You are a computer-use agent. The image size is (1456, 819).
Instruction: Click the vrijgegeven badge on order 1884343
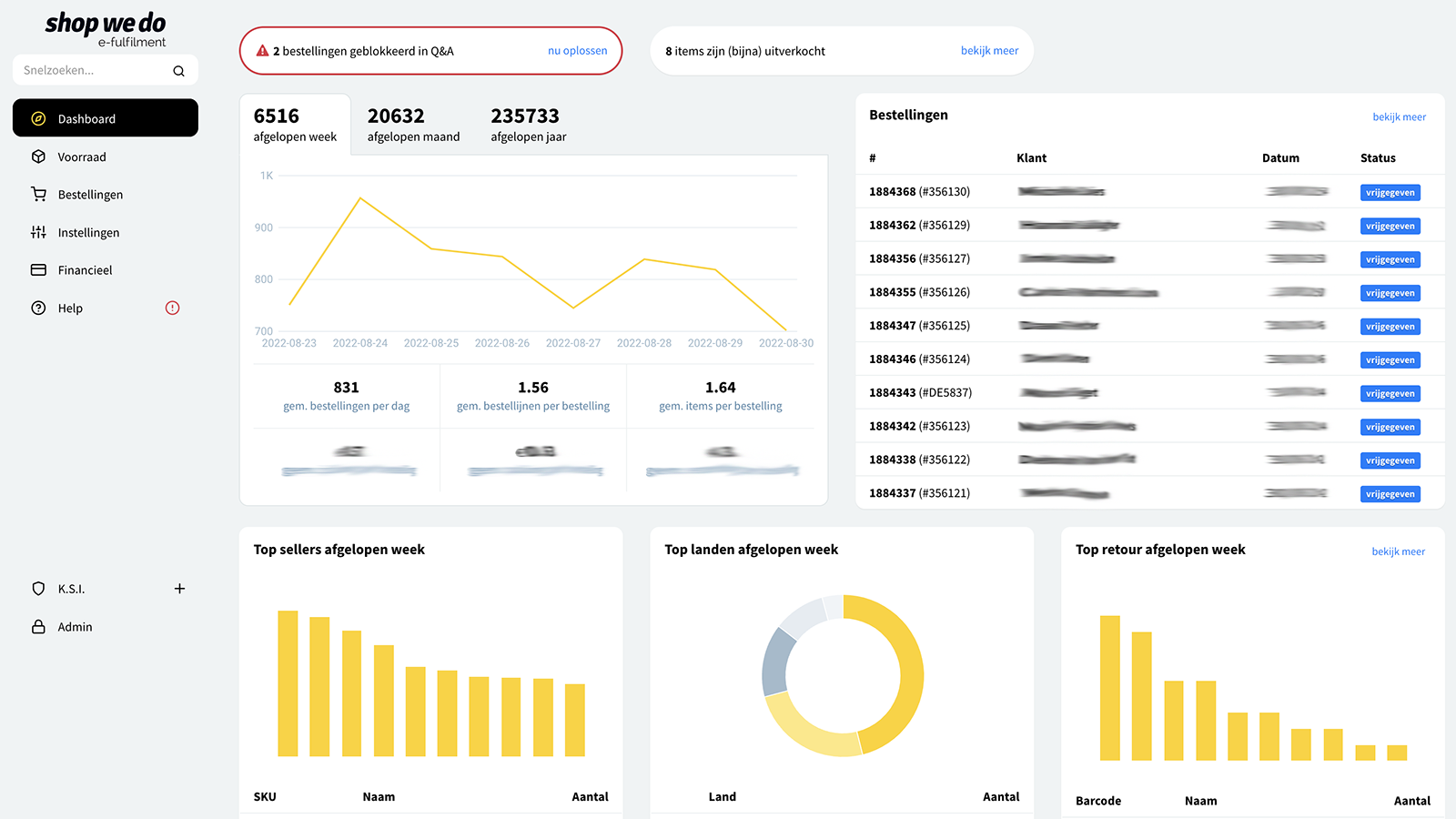coord(1390,394)
